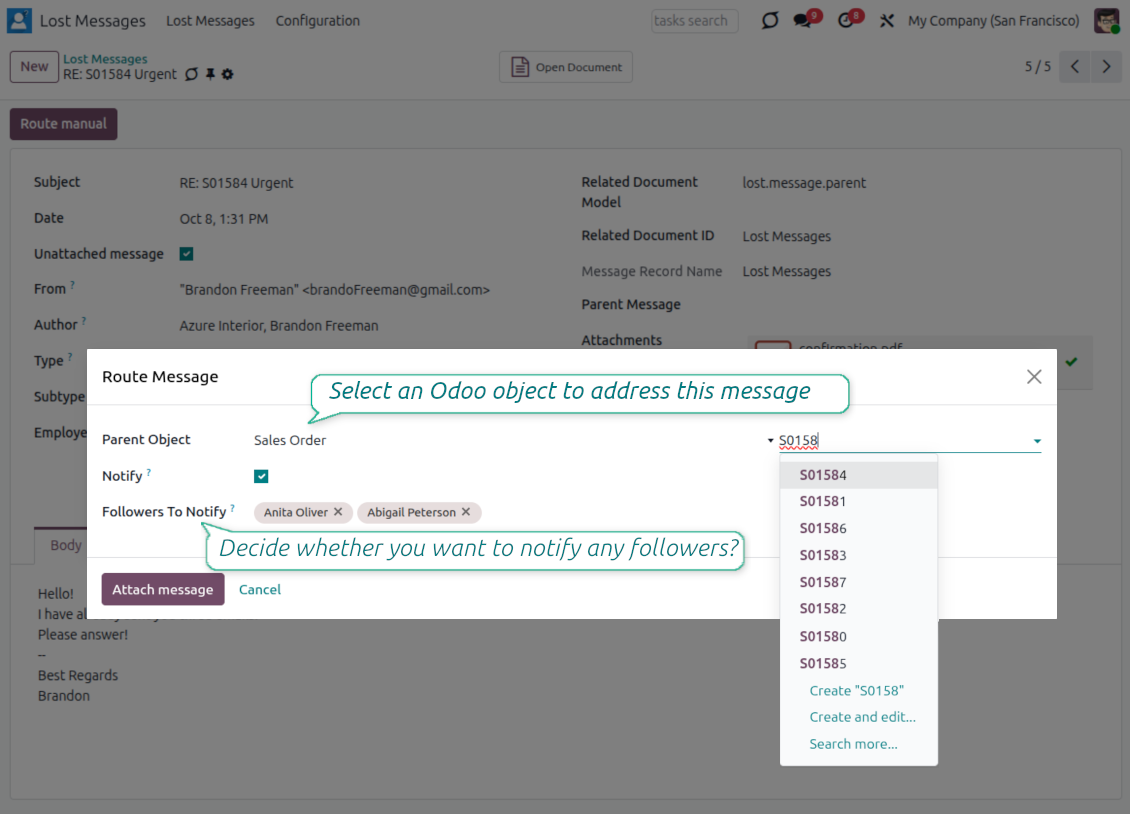Click the debug tools wrench icon
This screenshot has height=814, width=1130.
click(x=886, y=21)
